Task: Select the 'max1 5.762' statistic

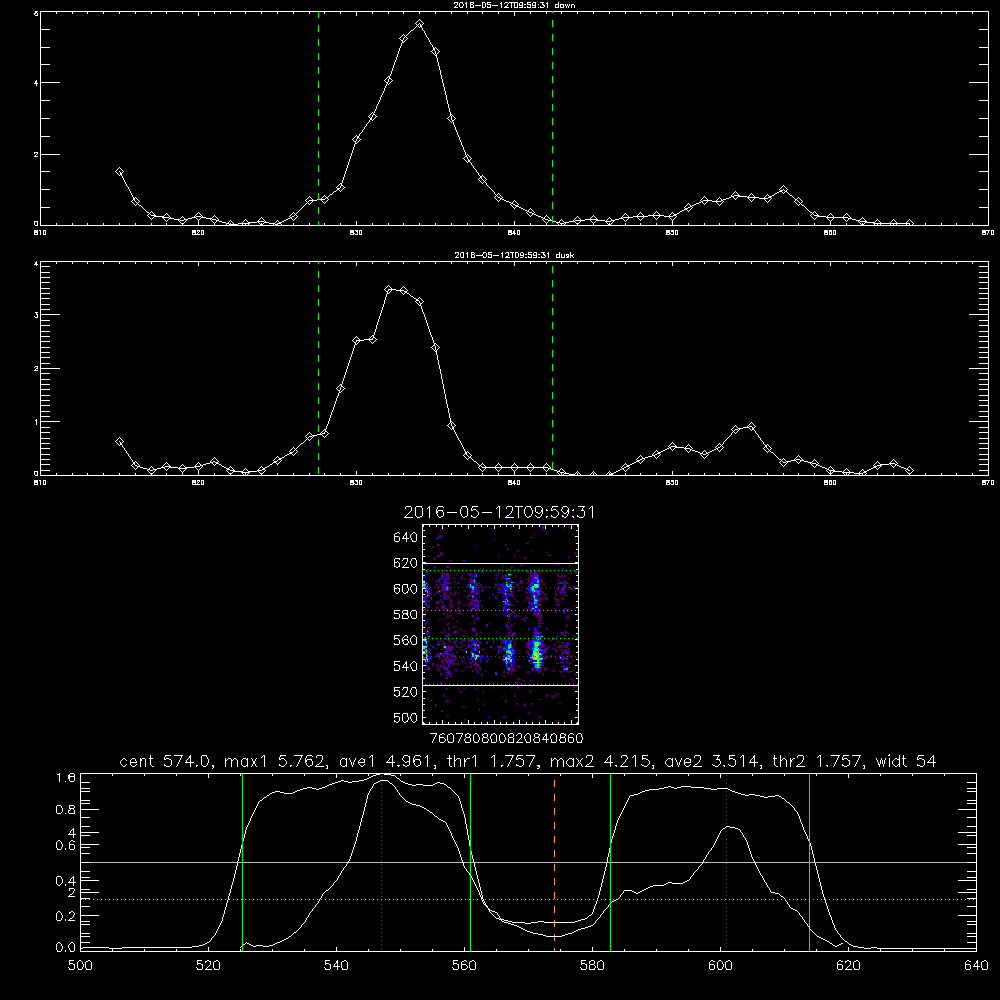Action: [x=275, y=761]
